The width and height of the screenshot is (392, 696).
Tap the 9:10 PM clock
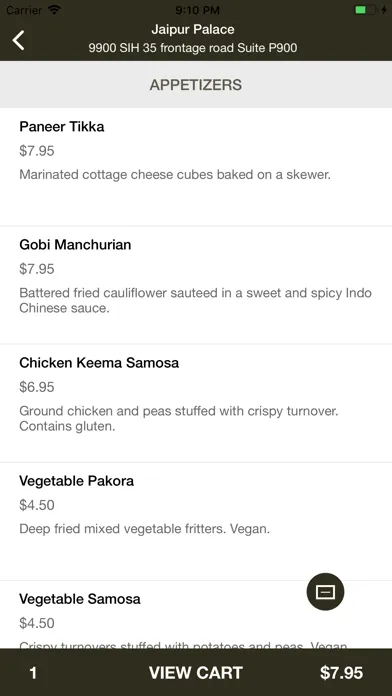click(x=196, y=9)
